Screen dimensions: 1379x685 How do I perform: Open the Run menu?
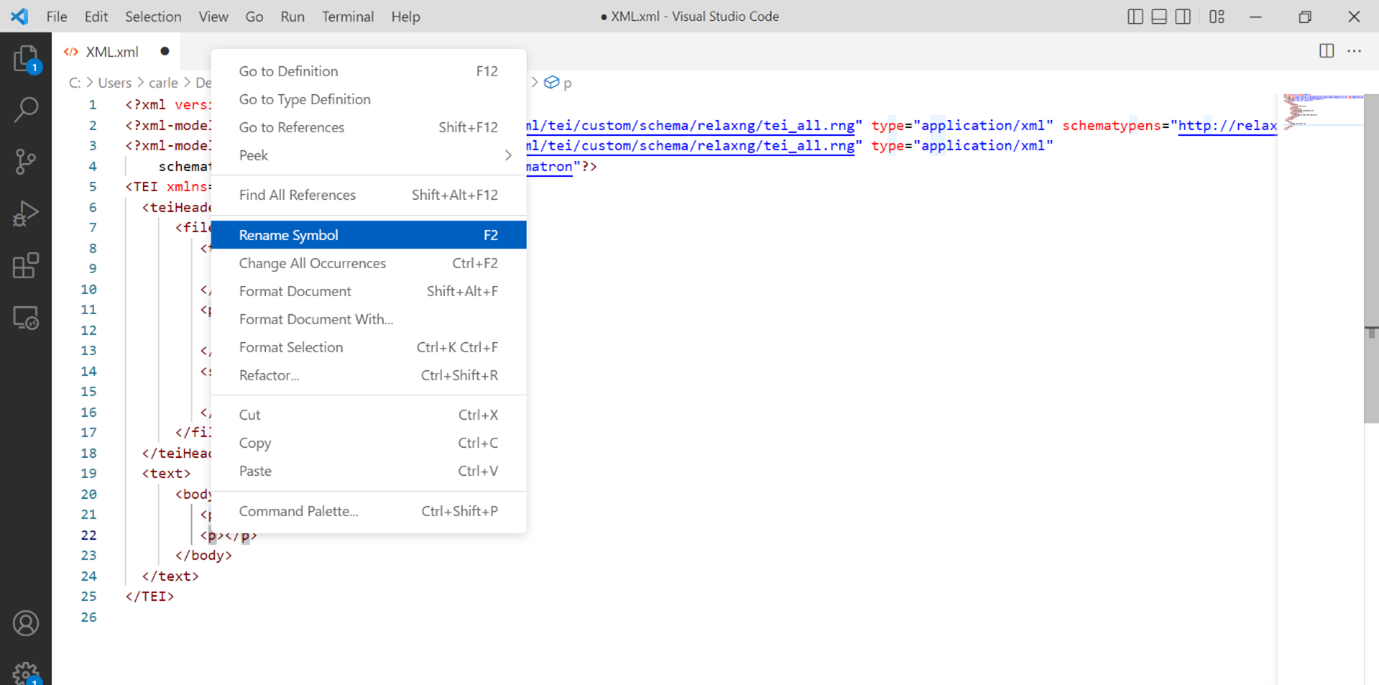pos(292,16)
